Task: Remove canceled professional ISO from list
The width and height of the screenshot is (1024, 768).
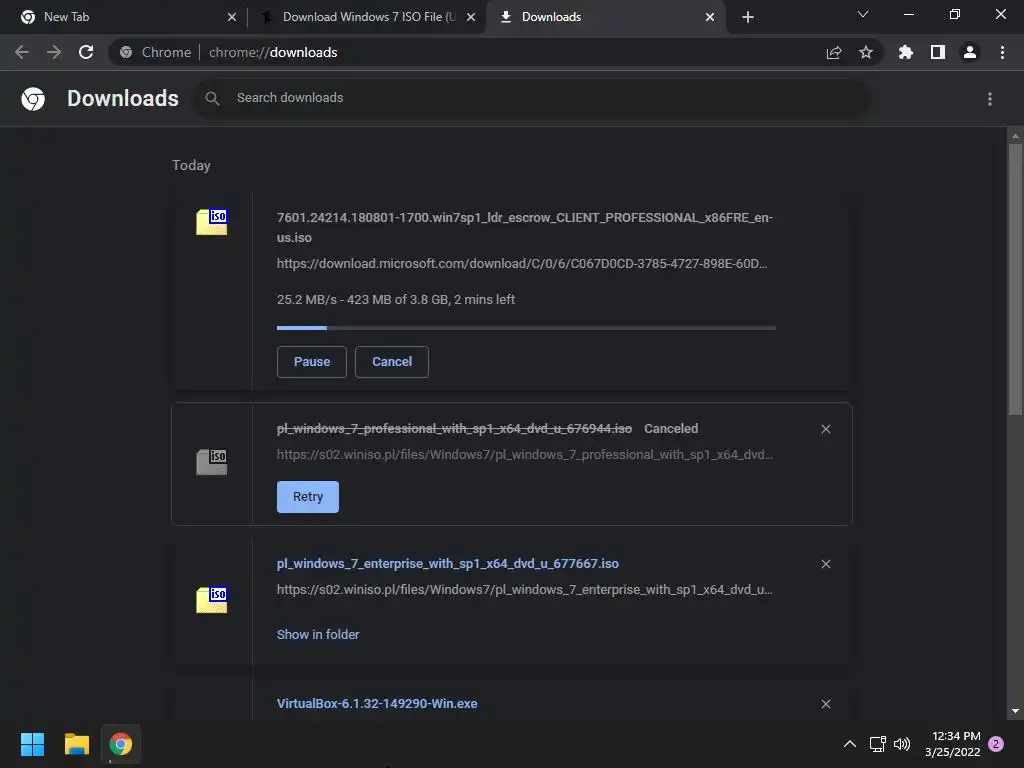Action: coord(826,429)
